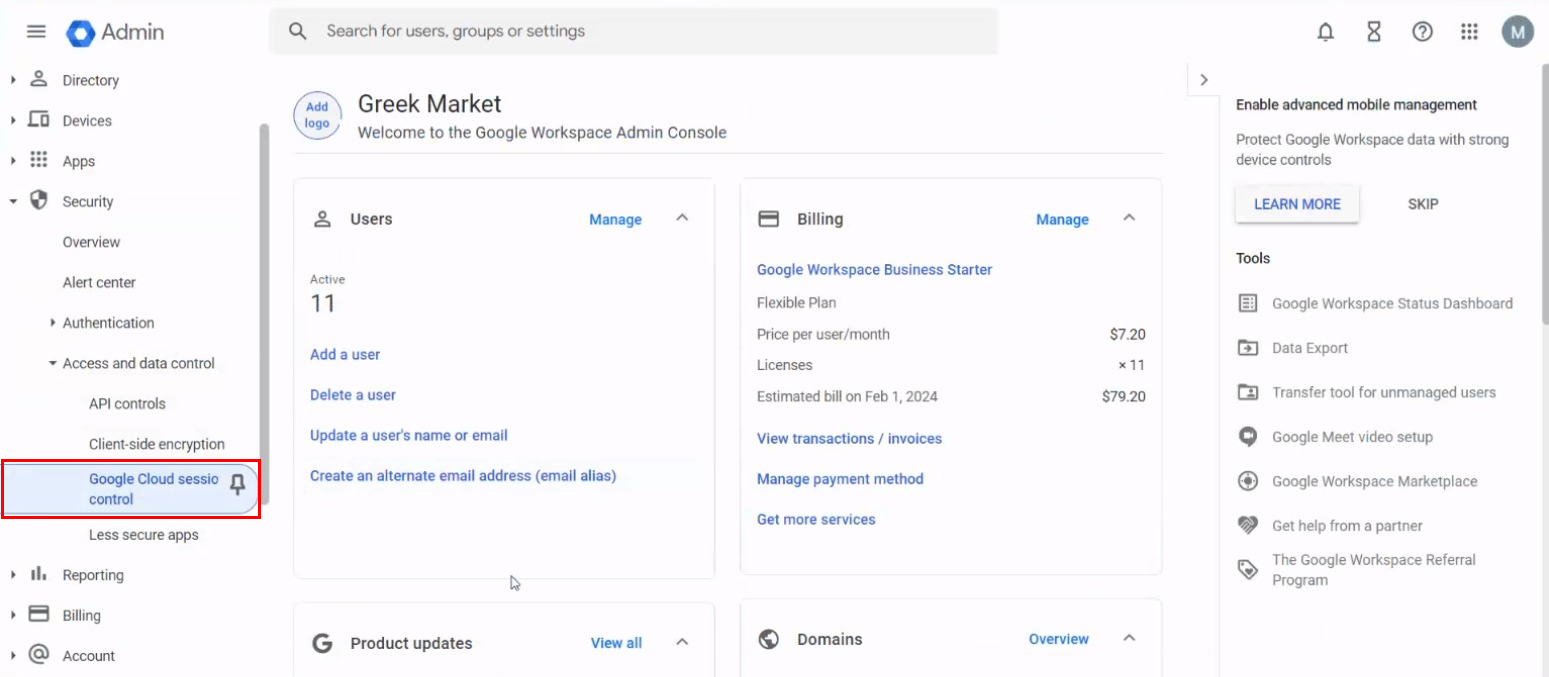
Task: Open the account avatar M
Action: tap(1517, 32)
